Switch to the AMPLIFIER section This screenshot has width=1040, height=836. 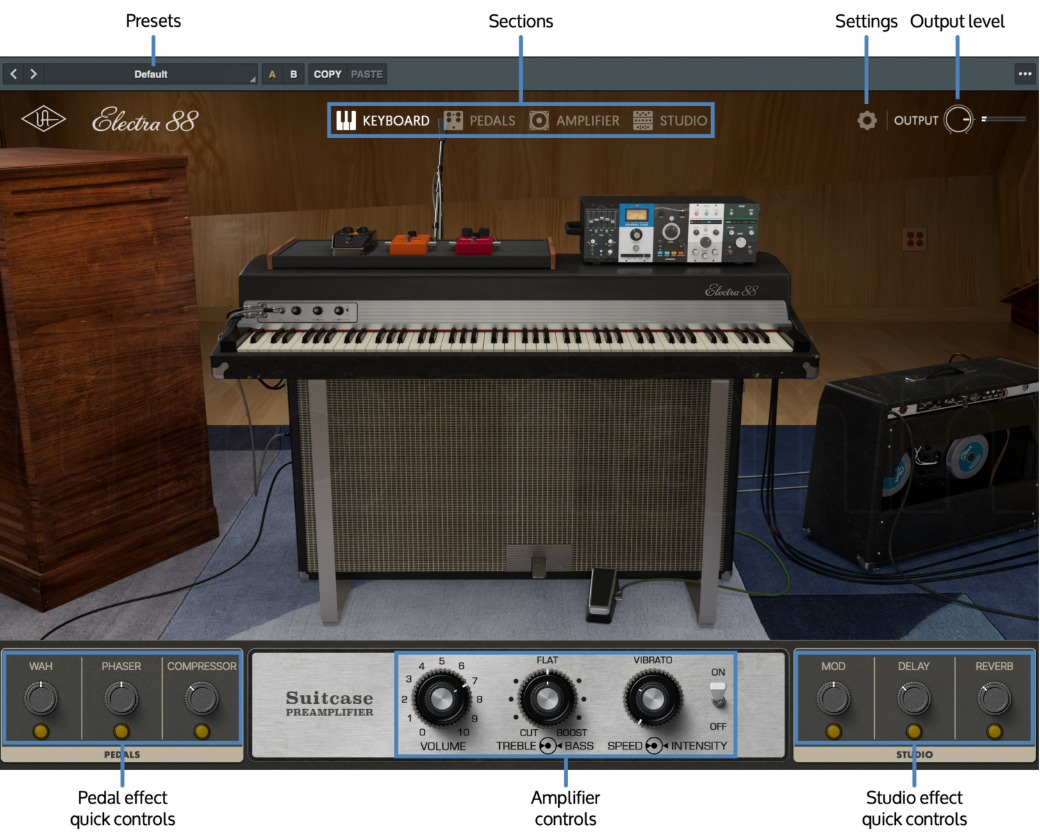click(574, 121)
